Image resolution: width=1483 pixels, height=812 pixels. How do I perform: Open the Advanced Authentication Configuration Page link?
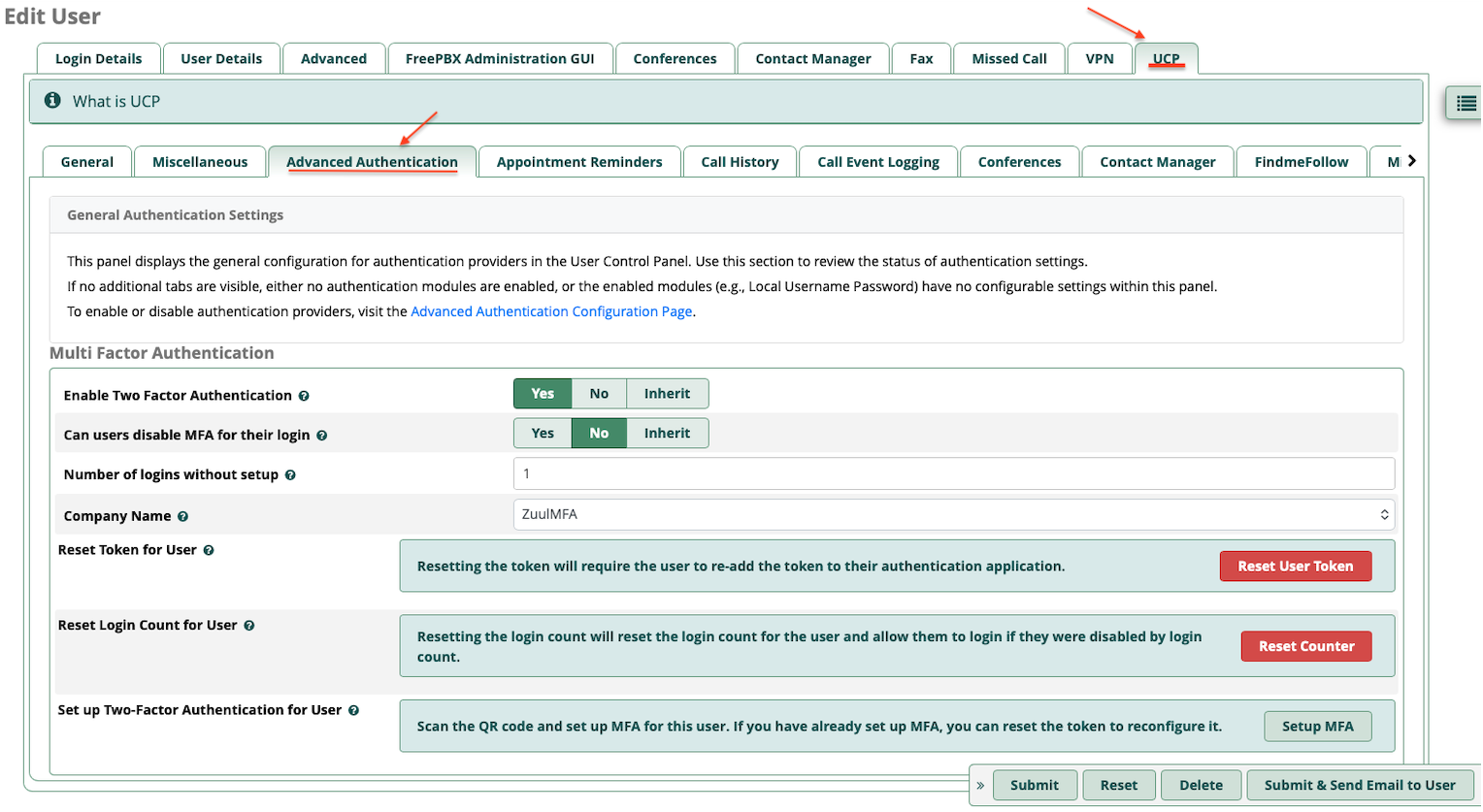(551, 311)
